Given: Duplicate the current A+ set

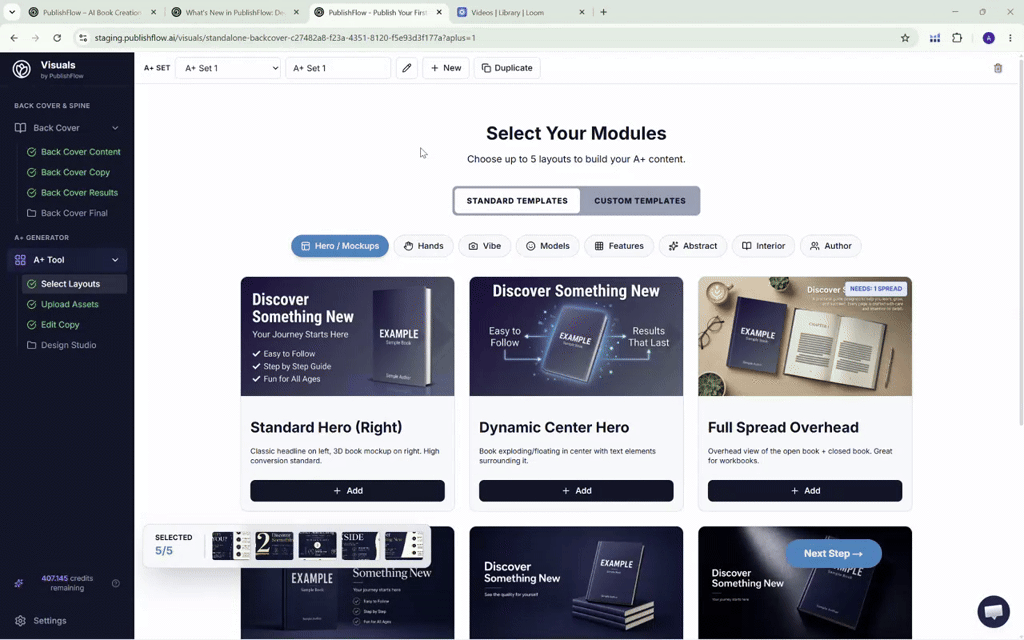Looking at the screenshot, I should tap(507, 68).
